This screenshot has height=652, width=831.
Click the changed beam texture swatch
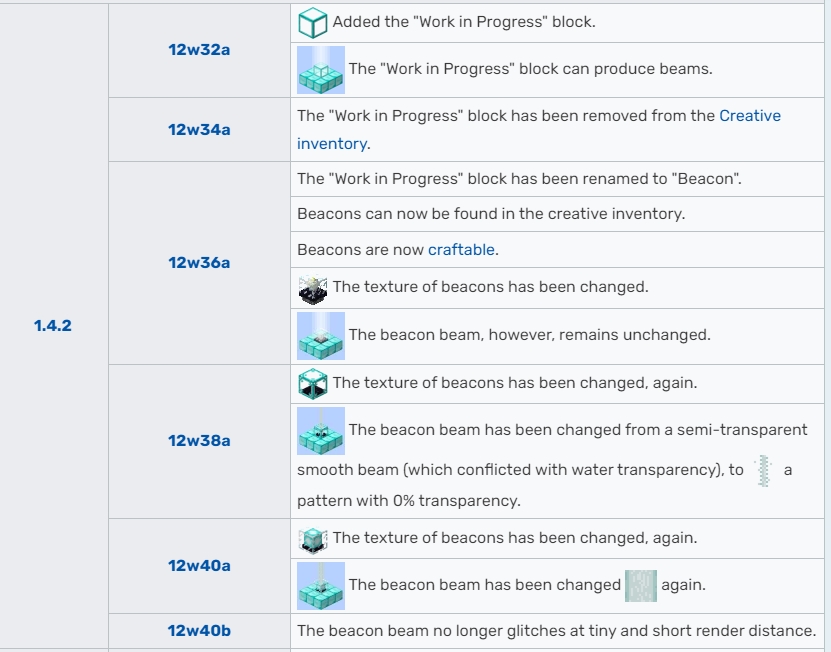[x=641, y=586]
